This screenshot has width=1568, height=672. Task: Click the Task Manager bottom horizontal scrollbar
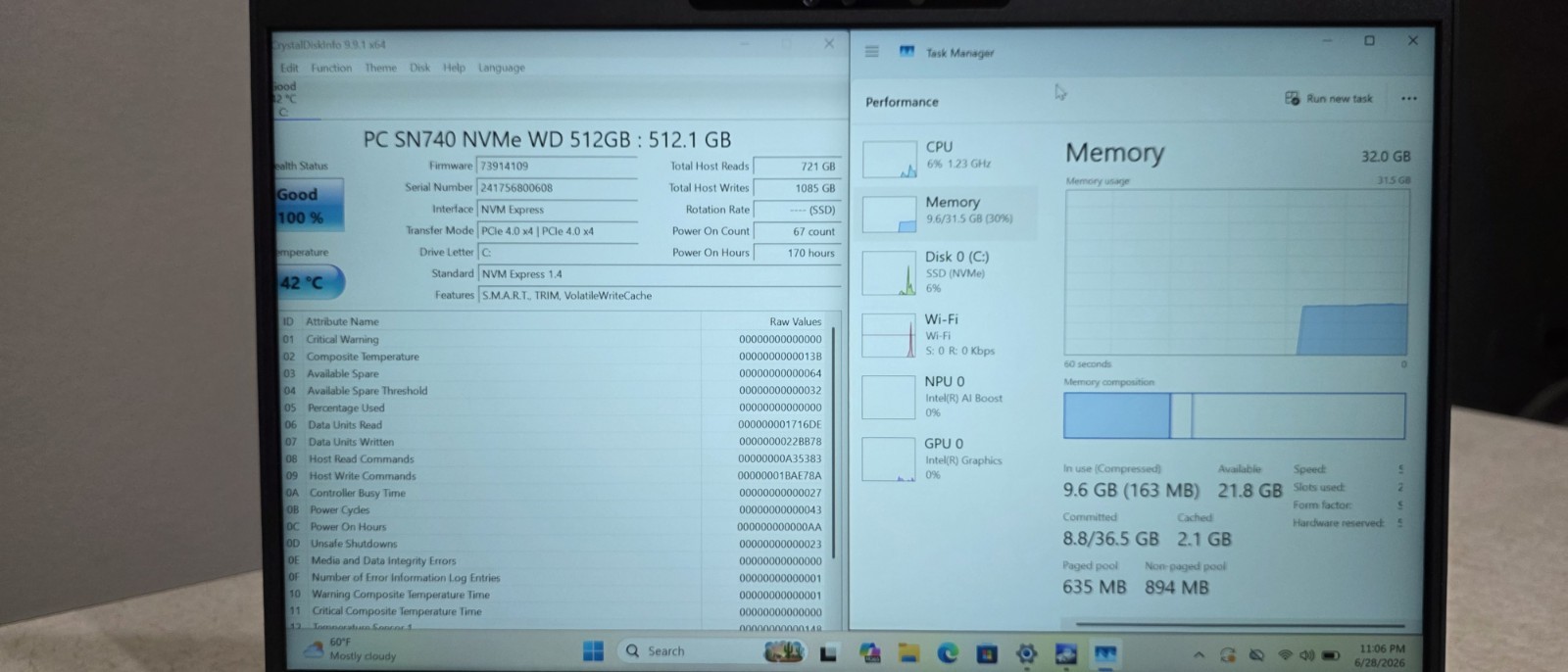(1240, 624)
